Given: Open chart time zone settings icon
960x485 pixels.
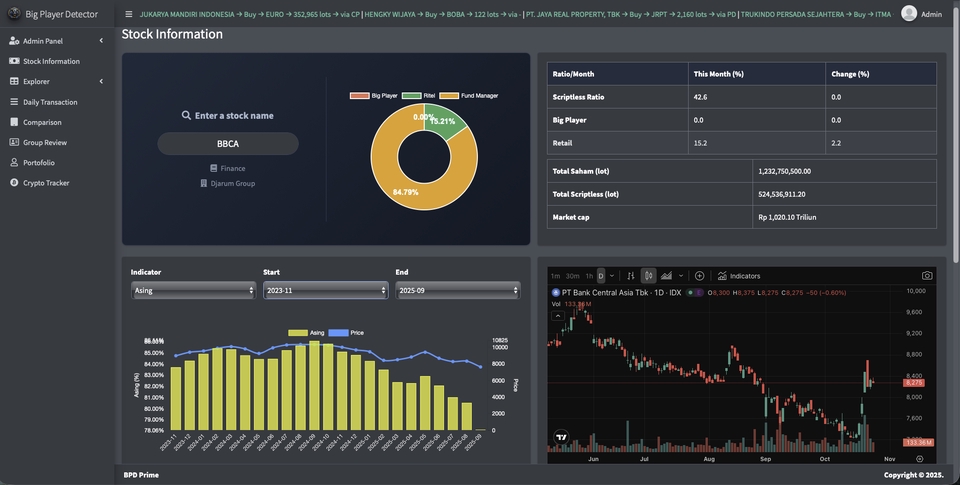Looking at the screenshot, I should (919, 459).
